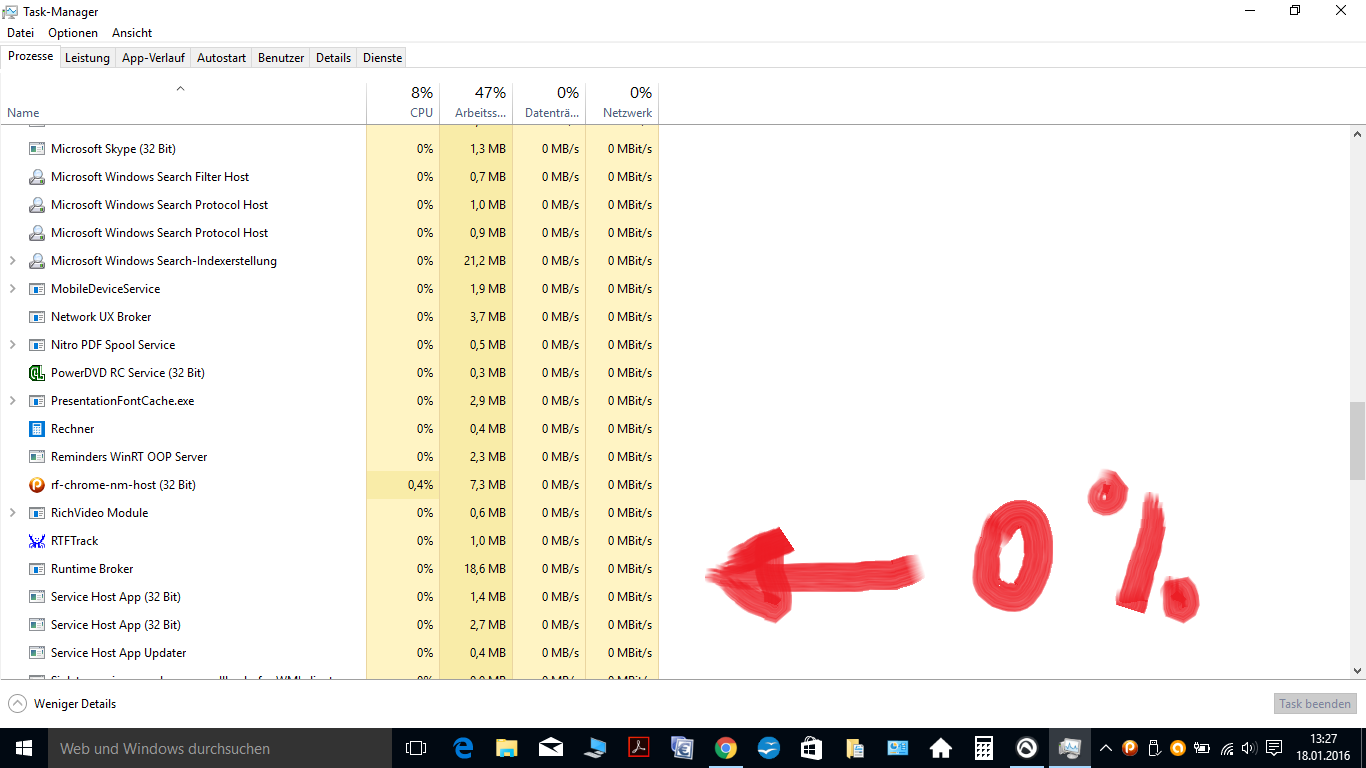Open the Optionen menu
Screen dimensions: 1366x768
click(73, 33)
